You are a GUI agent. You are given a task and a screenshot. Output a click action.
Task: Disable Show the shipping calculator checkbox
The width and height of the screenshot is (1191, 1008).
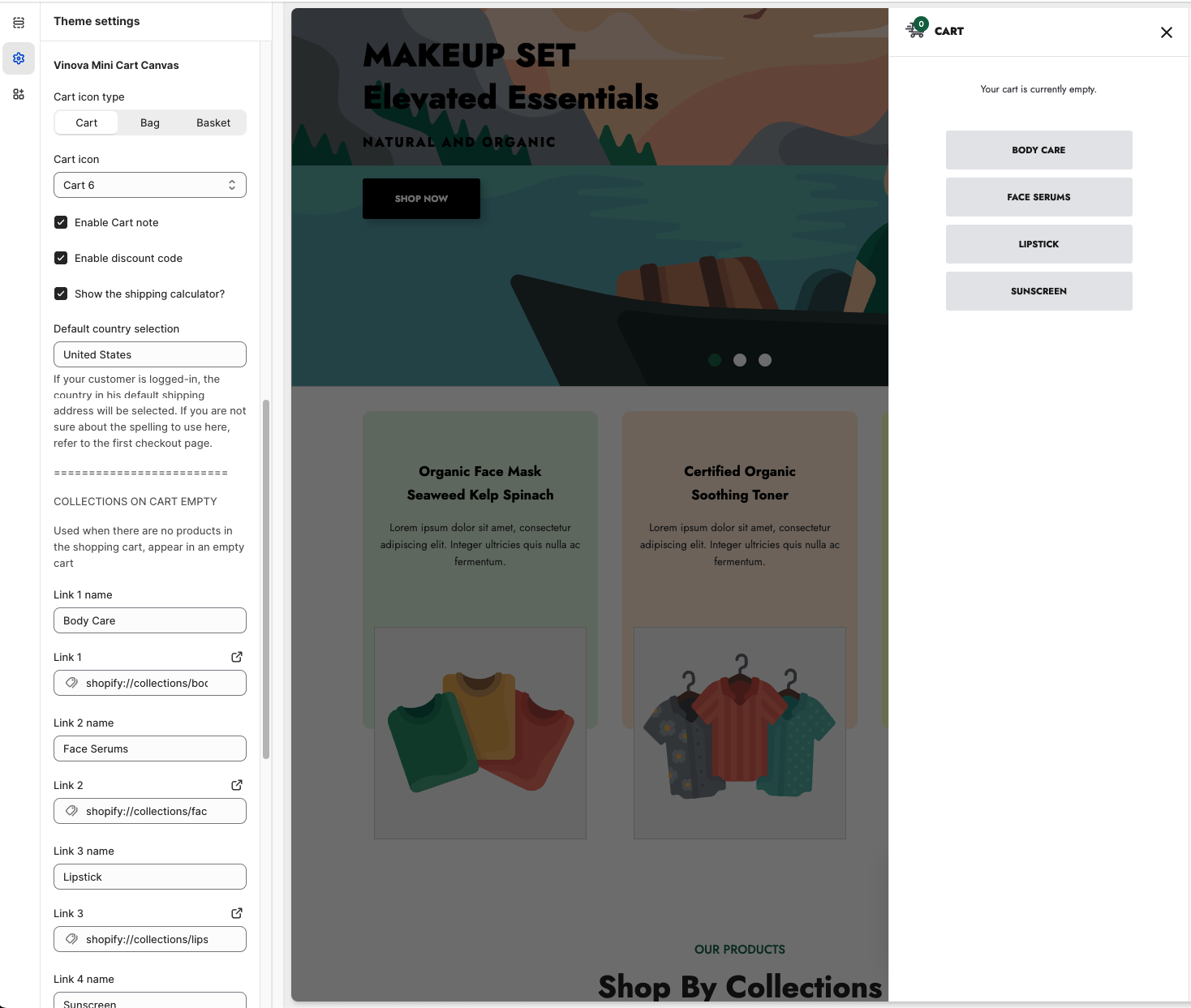click(x=61, y=294)
